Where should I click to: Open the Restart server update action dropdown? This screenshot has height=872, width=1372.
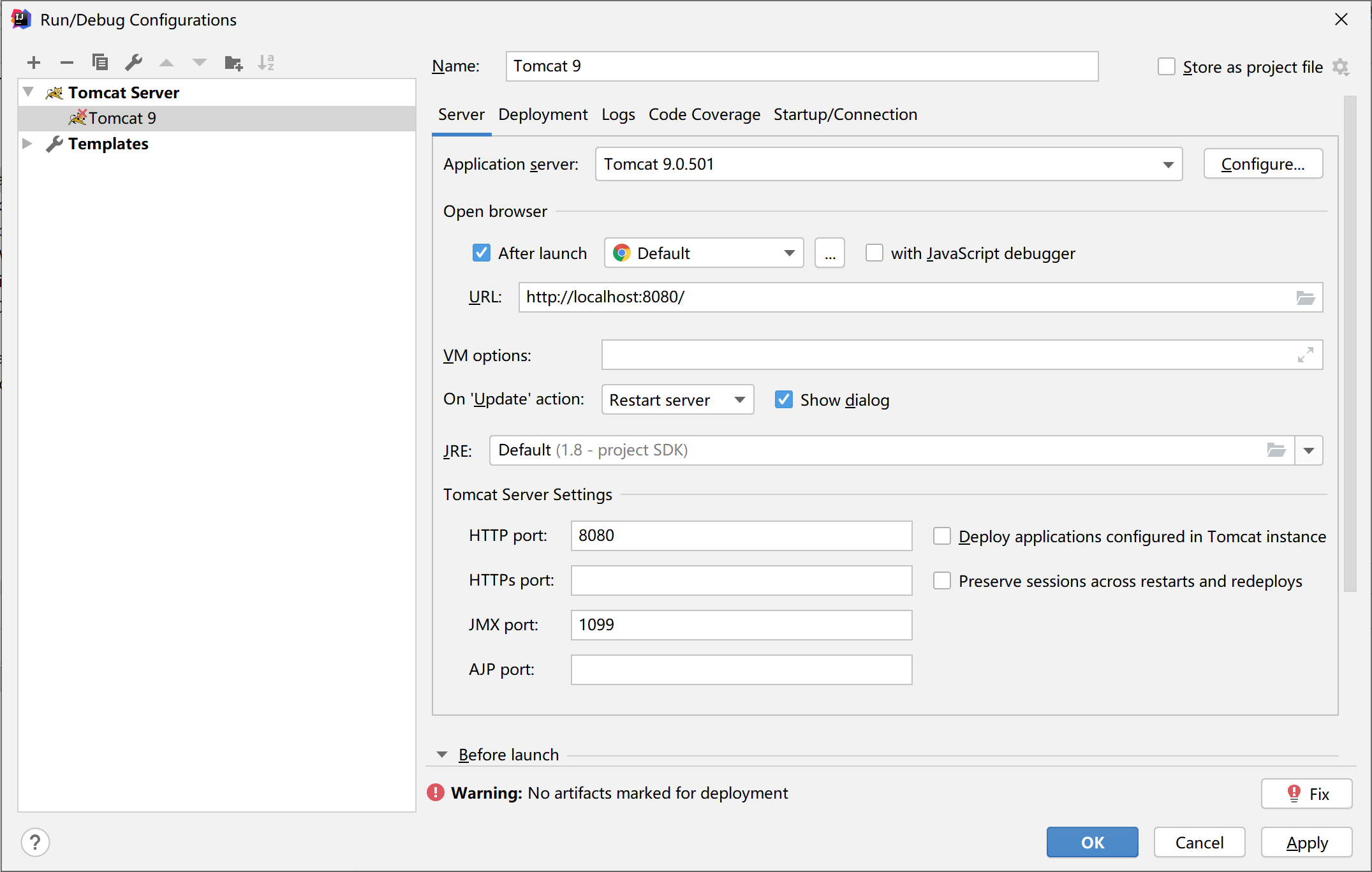click(677, 400)
